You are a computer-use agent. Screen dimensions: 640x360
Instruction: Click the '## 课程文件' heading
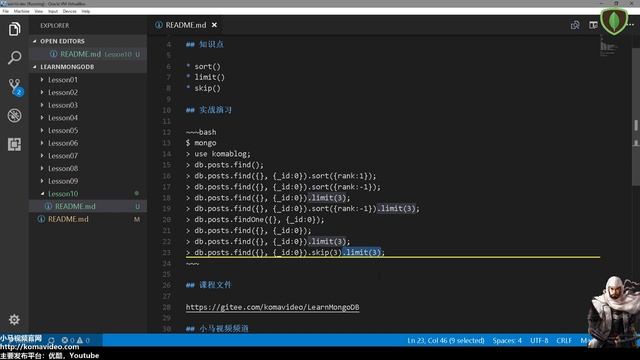(x=209, y=285)
